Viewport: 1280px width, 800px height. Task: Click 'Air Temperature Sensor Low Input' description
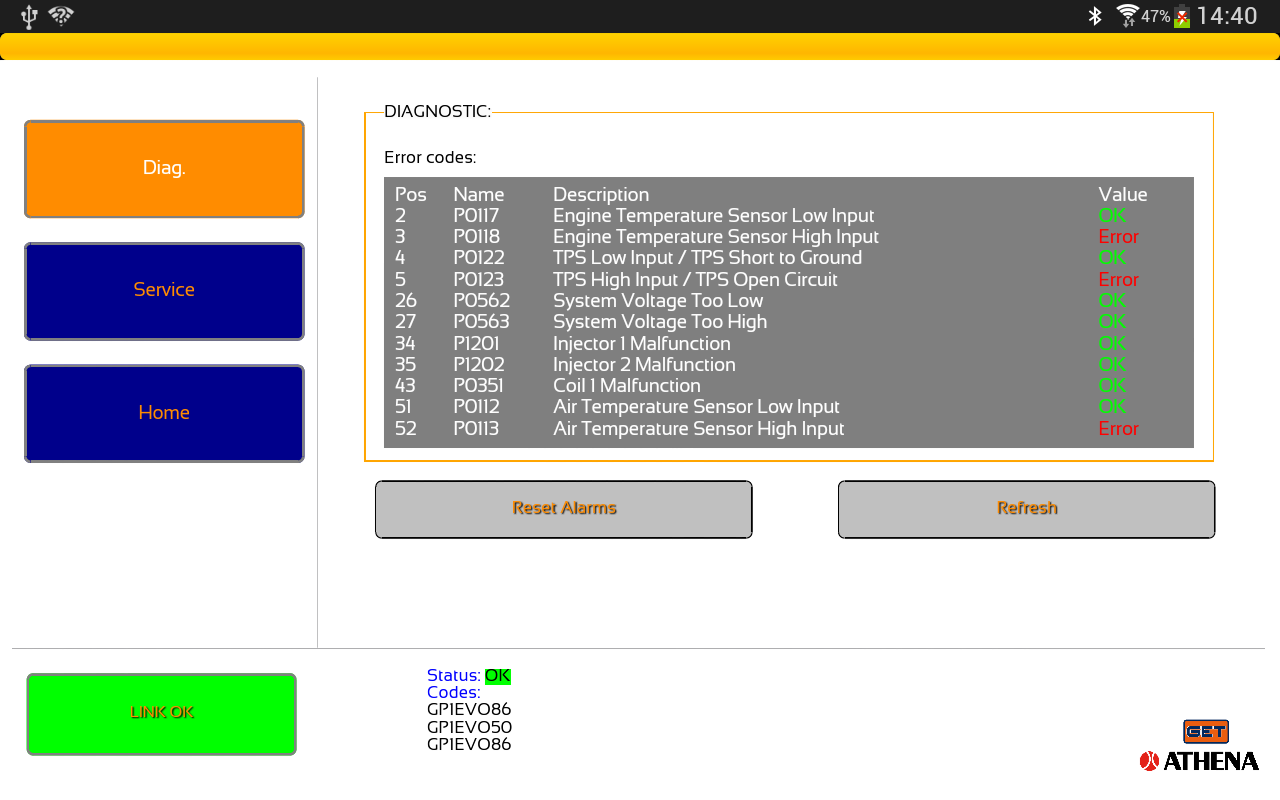696,407
